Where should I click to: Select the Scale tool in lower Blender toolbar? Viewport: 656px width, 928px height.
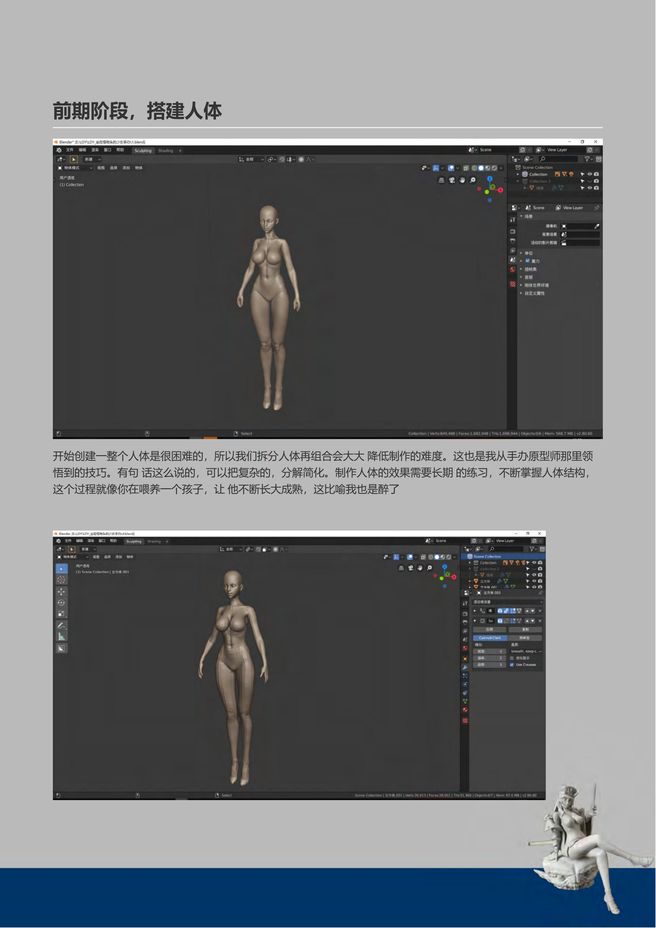pos(62,614)
